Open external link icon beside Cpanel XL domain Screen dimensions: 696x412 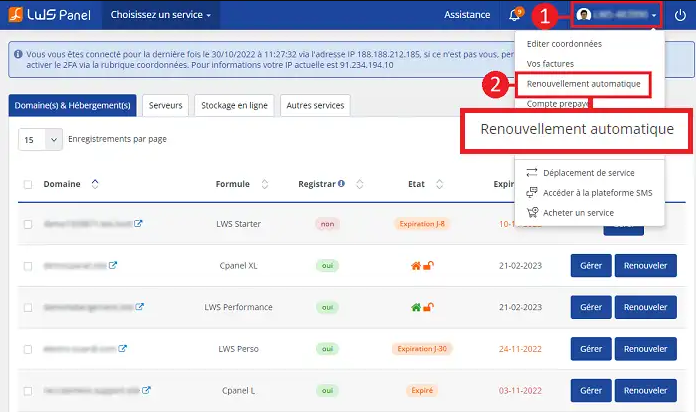pyautogui.click(x=113, y=265)
